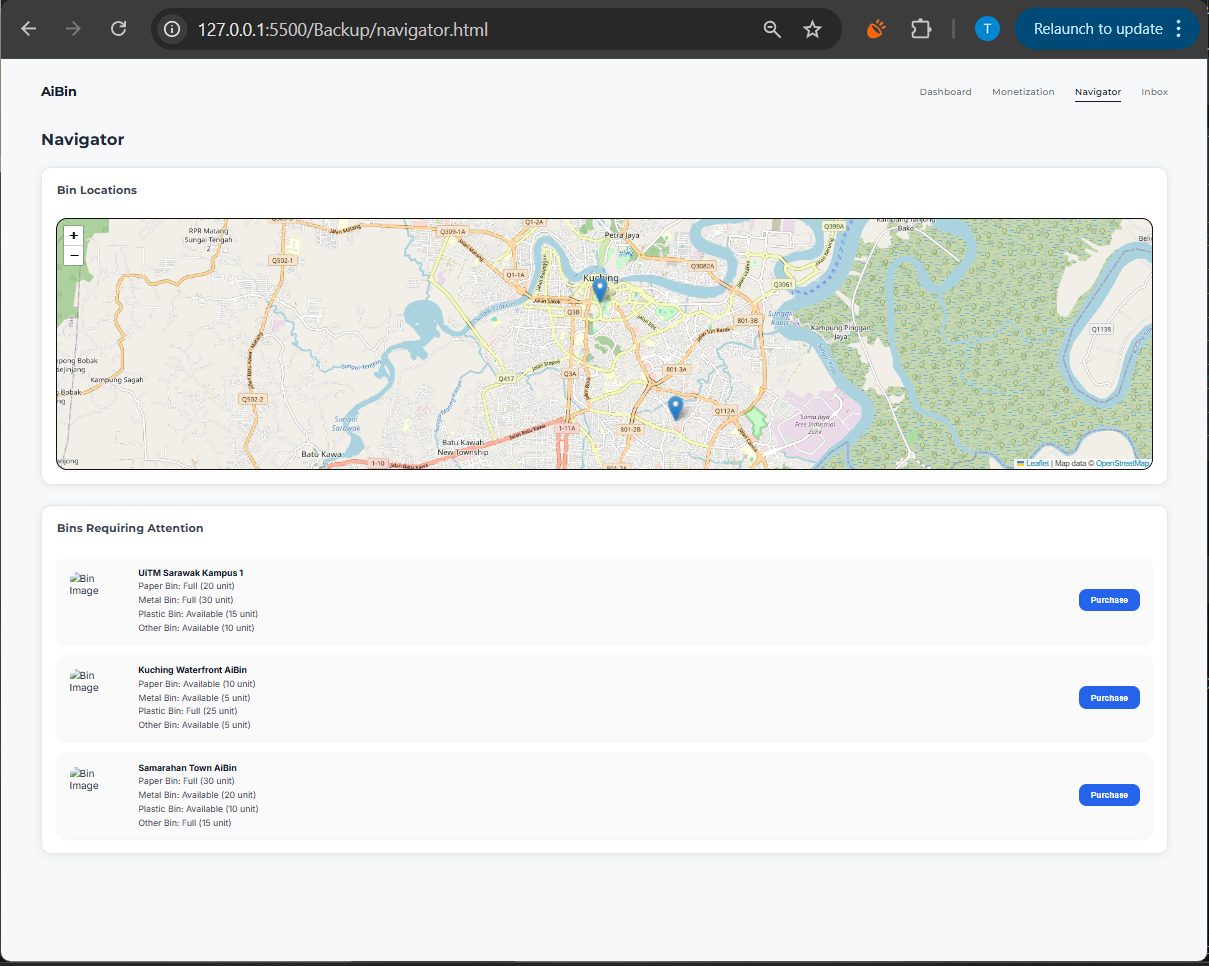Open the Dashboard tab

pos(945,92)
